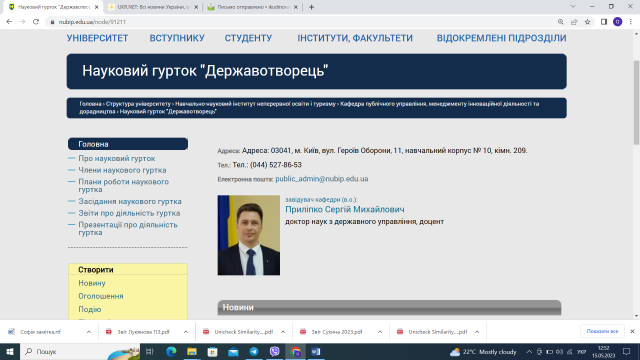Select 'Головна' in the left sidebar
Screen dimensions: 640x360
tap(128, 144)
